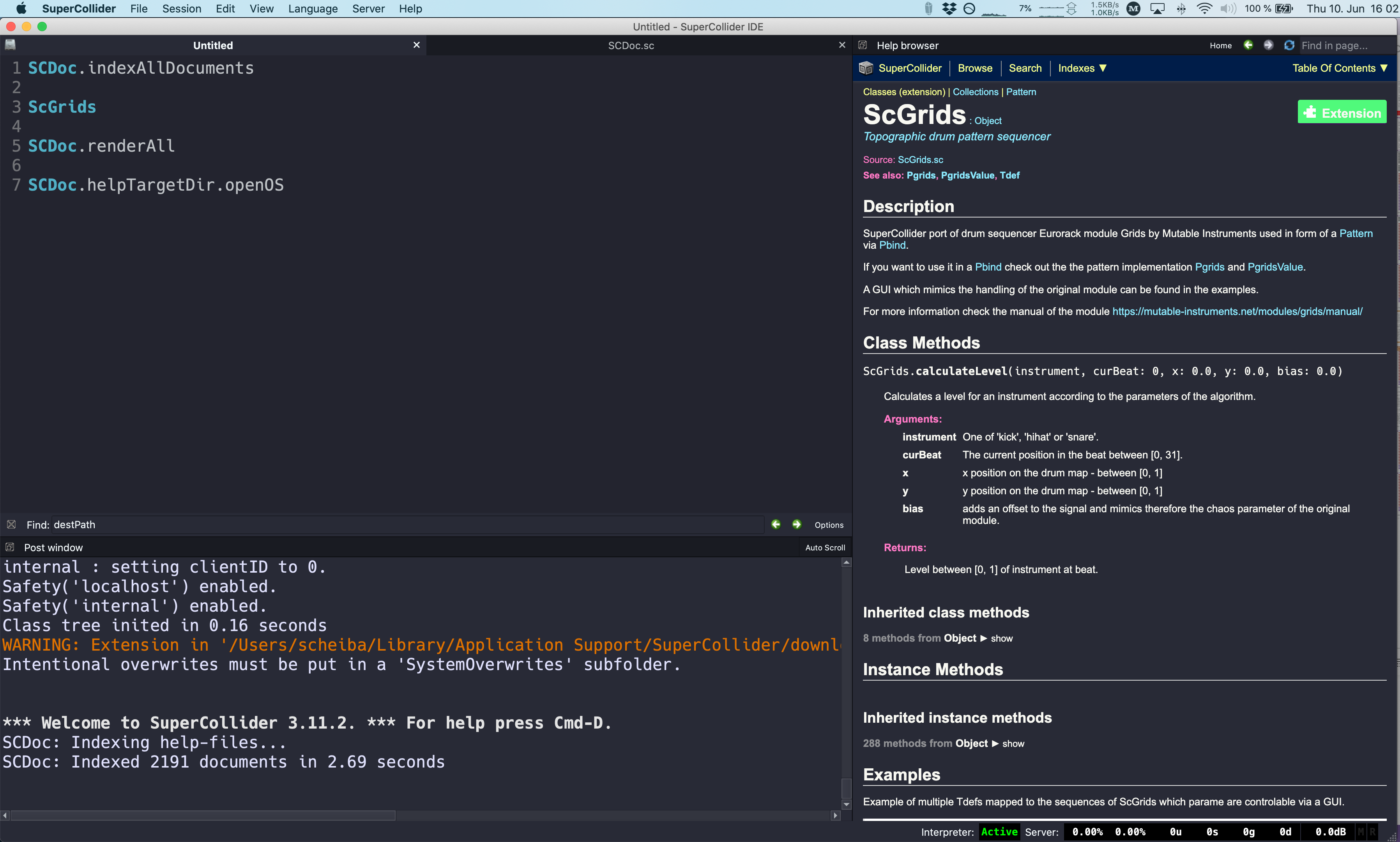This screenshot has height=842, width=1400.
Task: Go forward in the Help browser
Action: 1269,45
